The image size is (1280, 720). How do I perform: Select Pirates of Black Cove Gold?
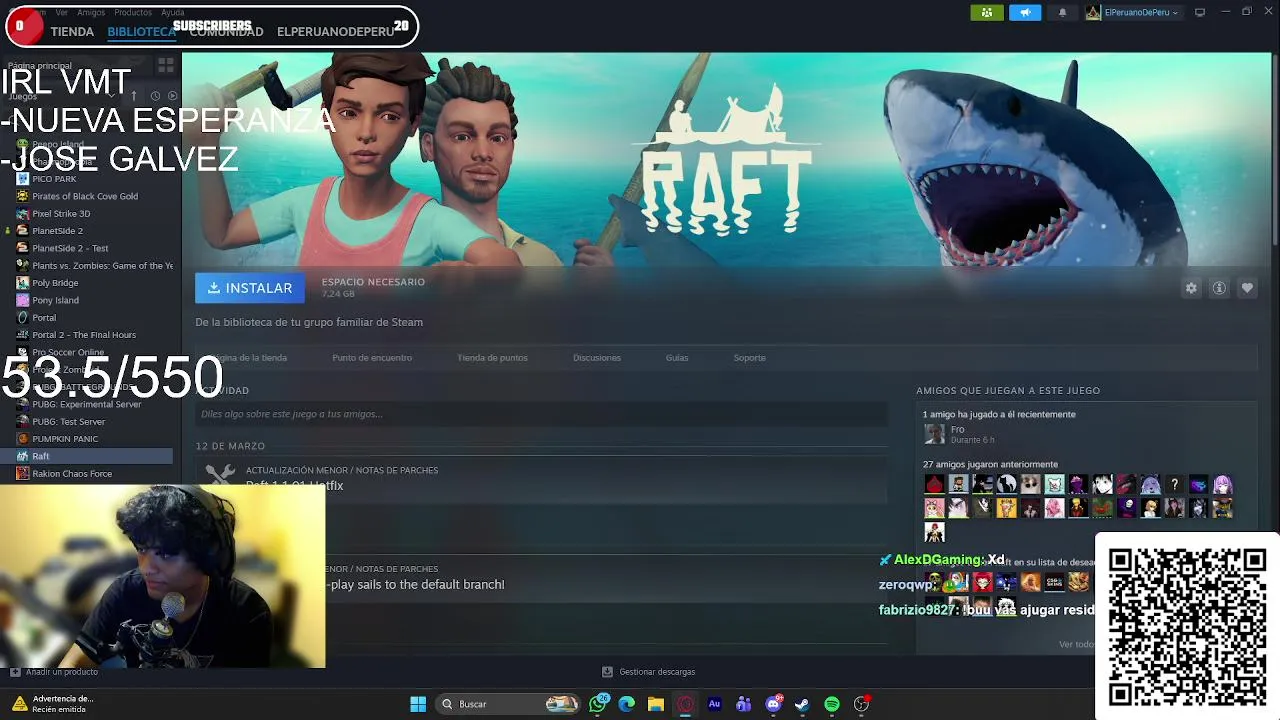click(85, 196)
